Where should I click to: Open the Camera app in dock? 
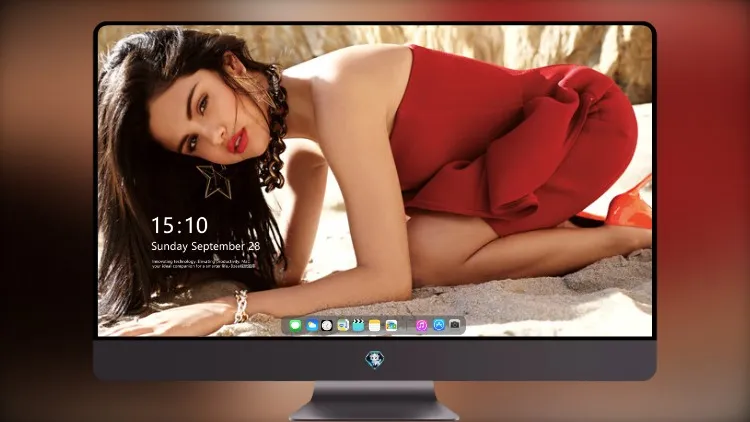(455, 325)
